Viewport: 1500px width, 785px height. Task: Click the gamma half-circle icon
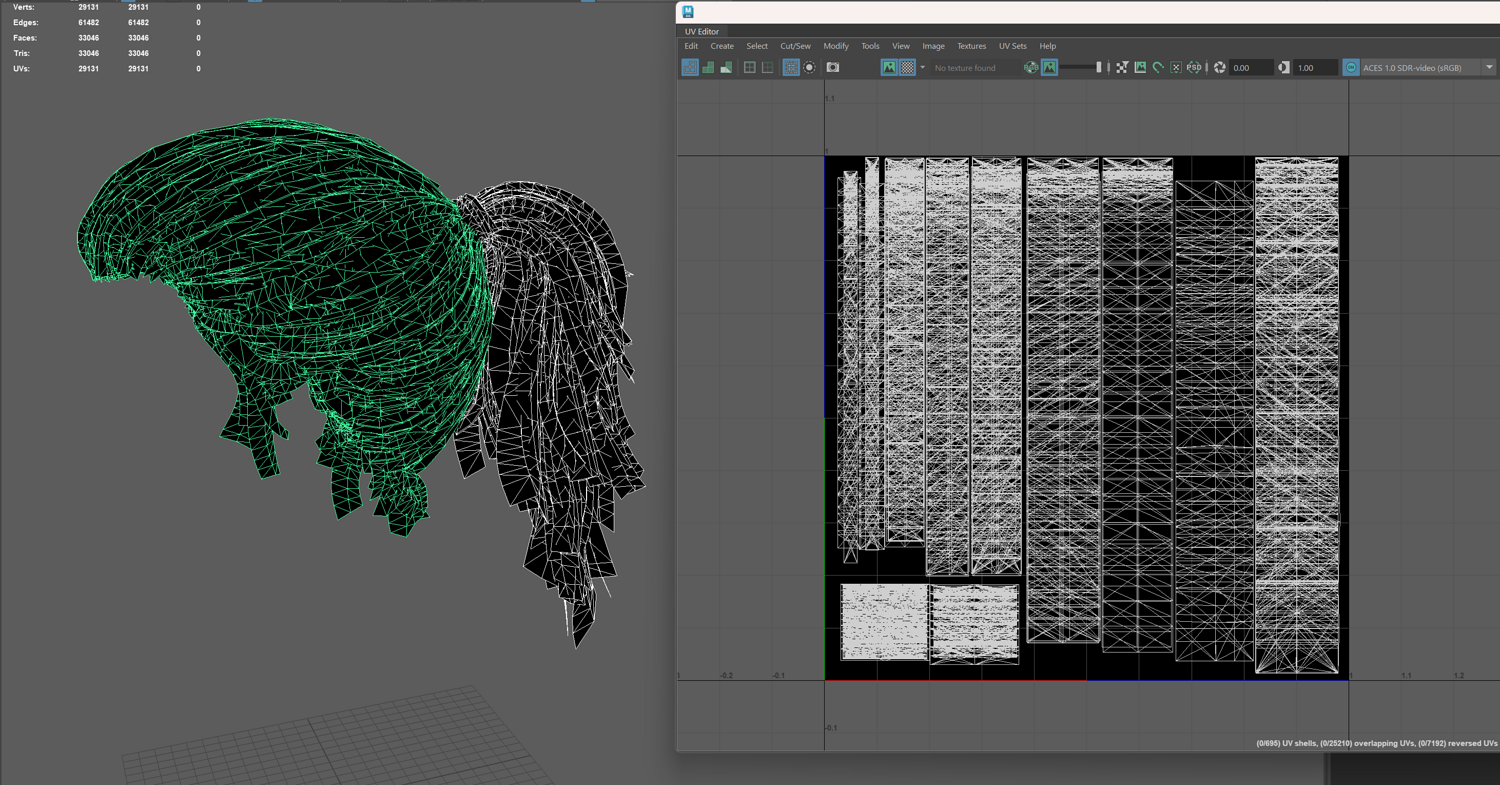click(x=1284, y=67)
